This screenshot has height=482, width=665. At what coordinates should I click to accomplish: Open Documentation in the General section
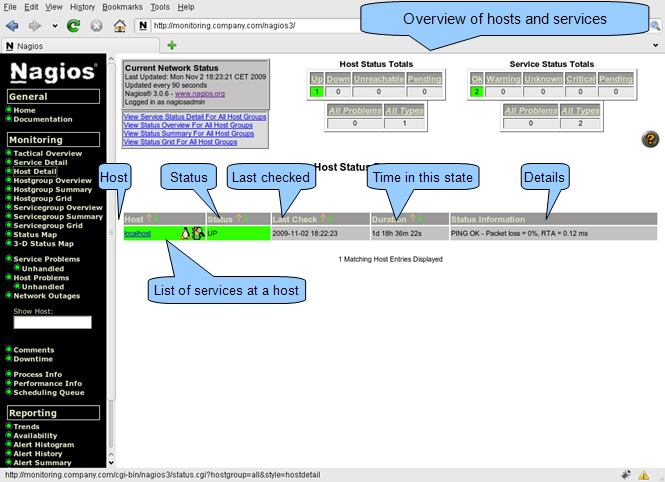click(x=43, y=120)
